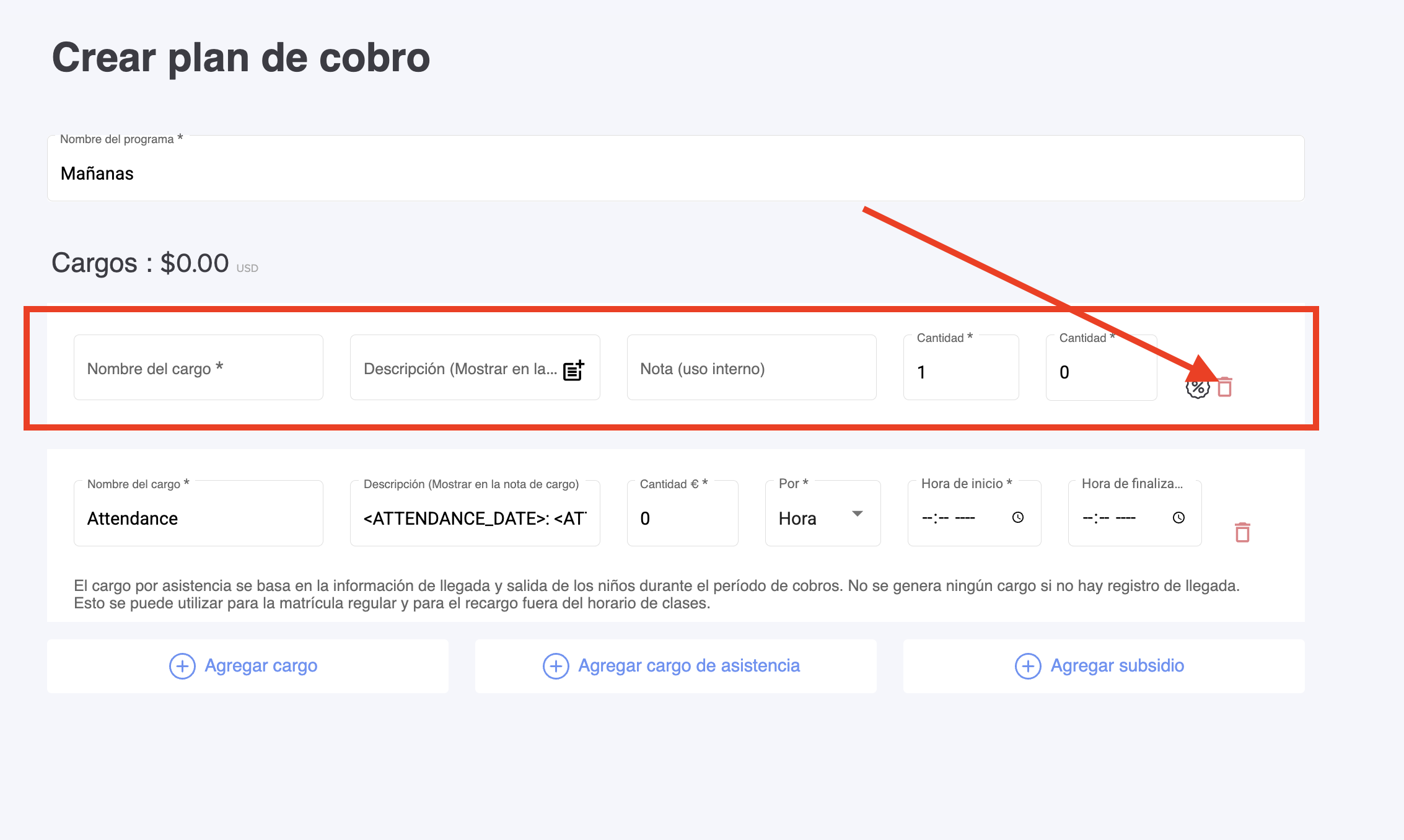Click the Agregar subsidio button
The width and height of the screenshot is (1404, 840).
[x=1103, y=666]
